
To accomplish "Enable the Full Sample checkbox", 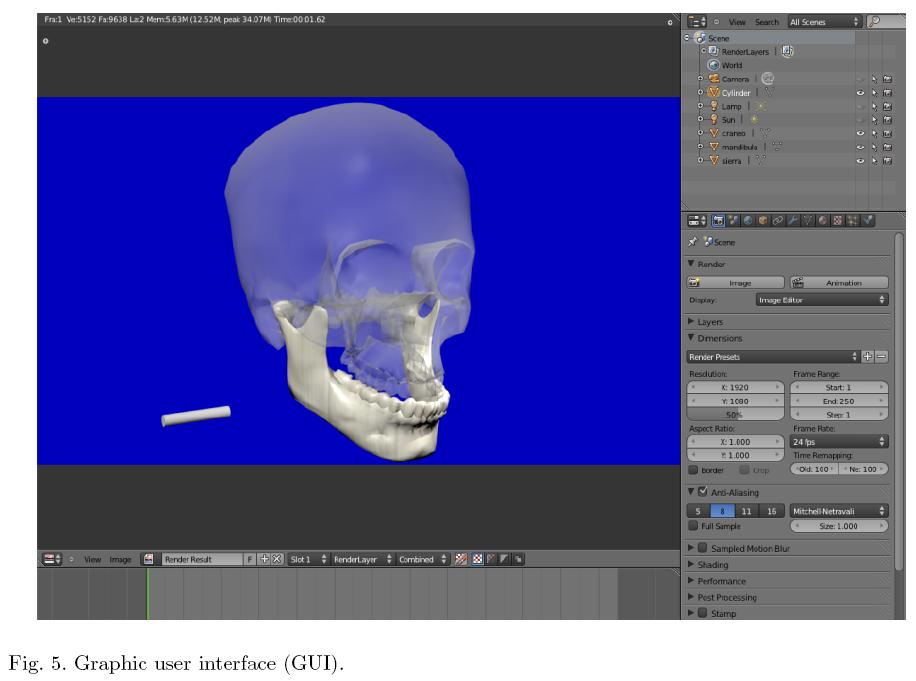I will [x=694, y=526].
